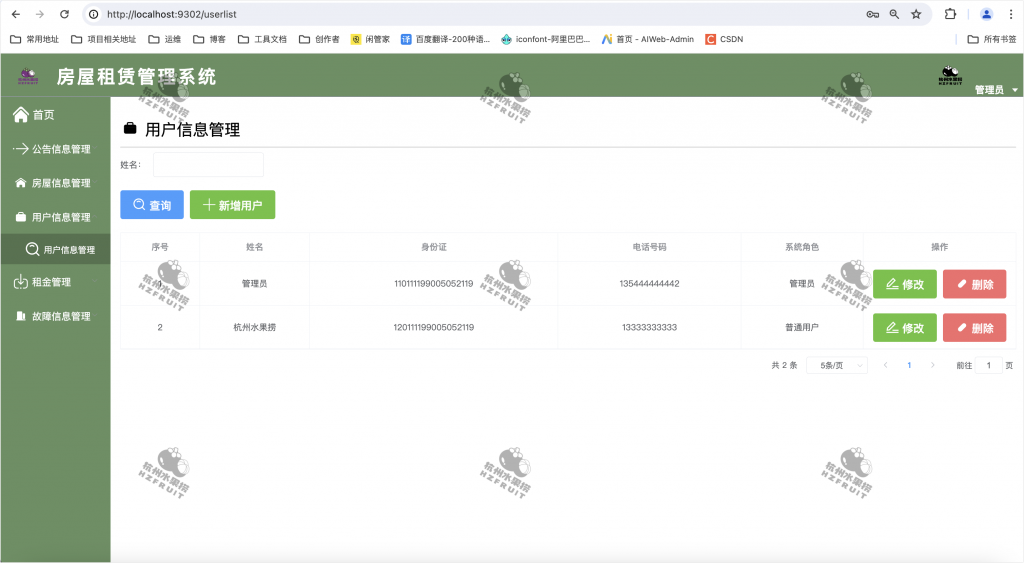Click the 共 2 条 total count text

point(784,366)
